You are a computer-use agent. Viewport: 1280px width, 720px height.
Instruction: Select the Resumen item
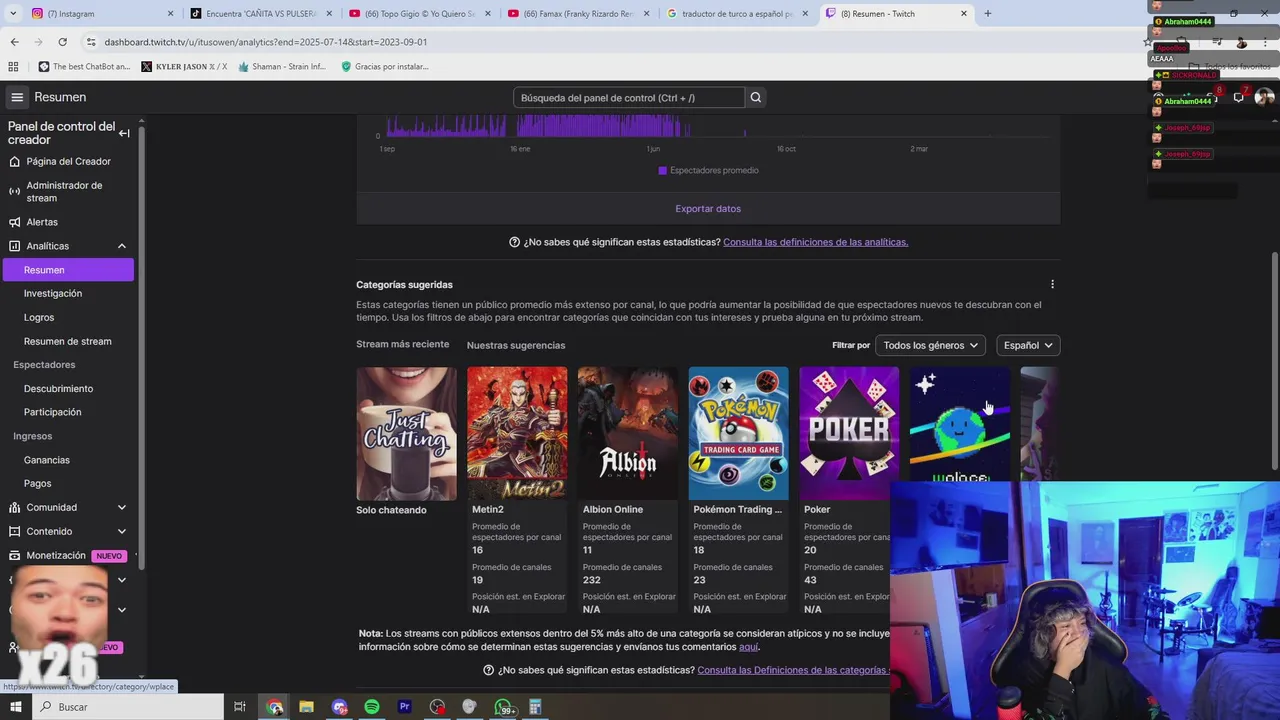68,270
